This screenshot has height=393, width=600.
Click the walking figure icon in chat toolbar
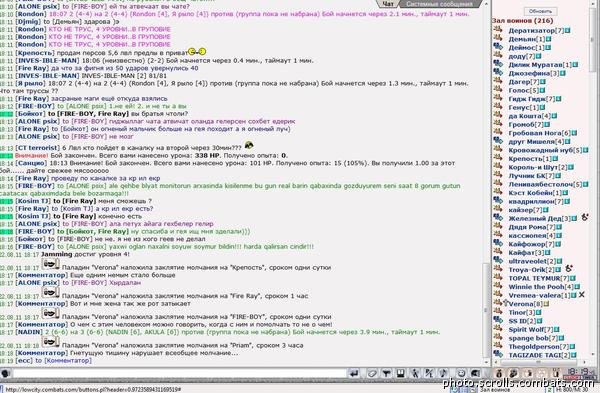pos(415,373)
